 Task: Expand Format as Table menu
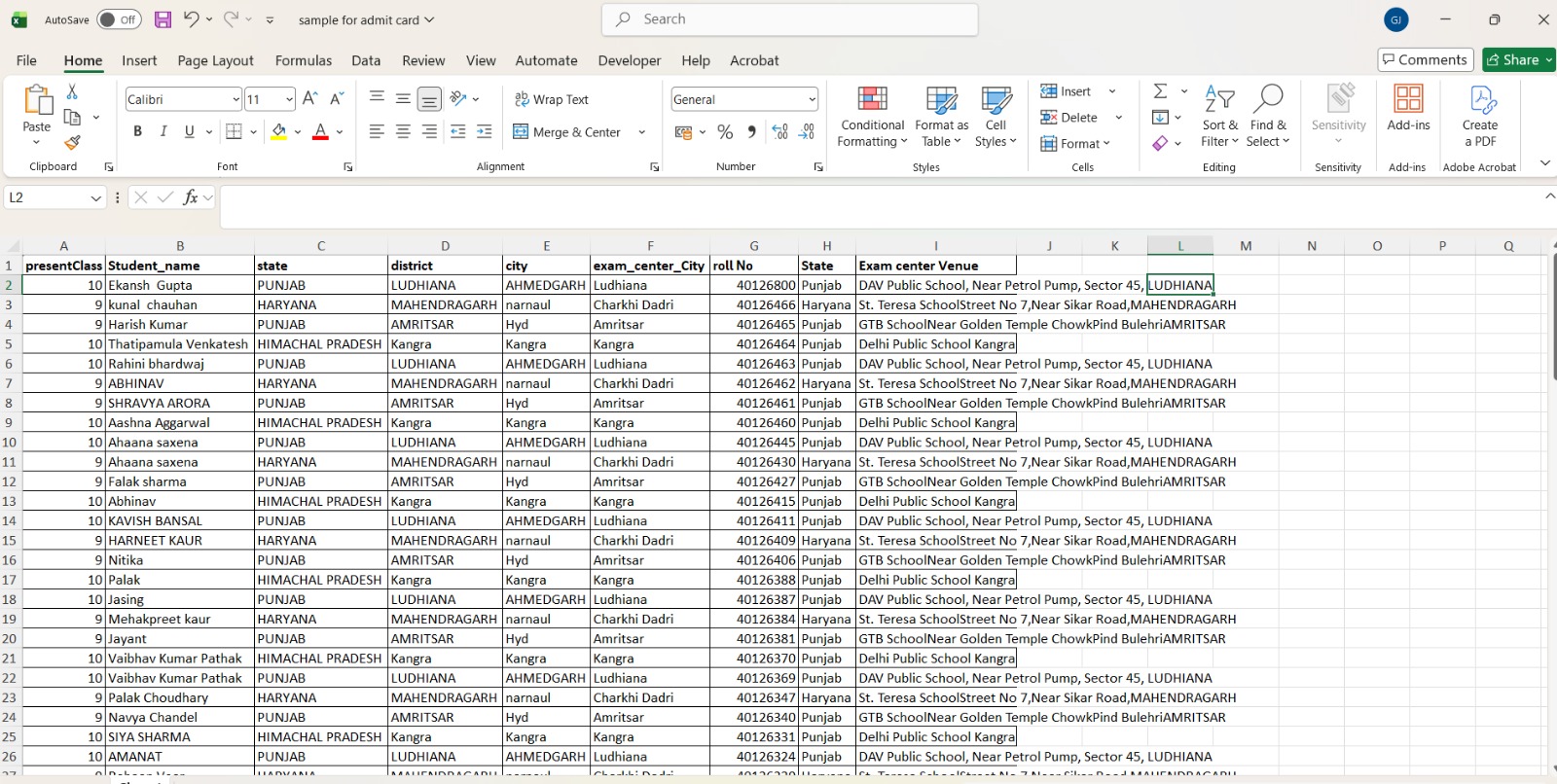[941, 116]
